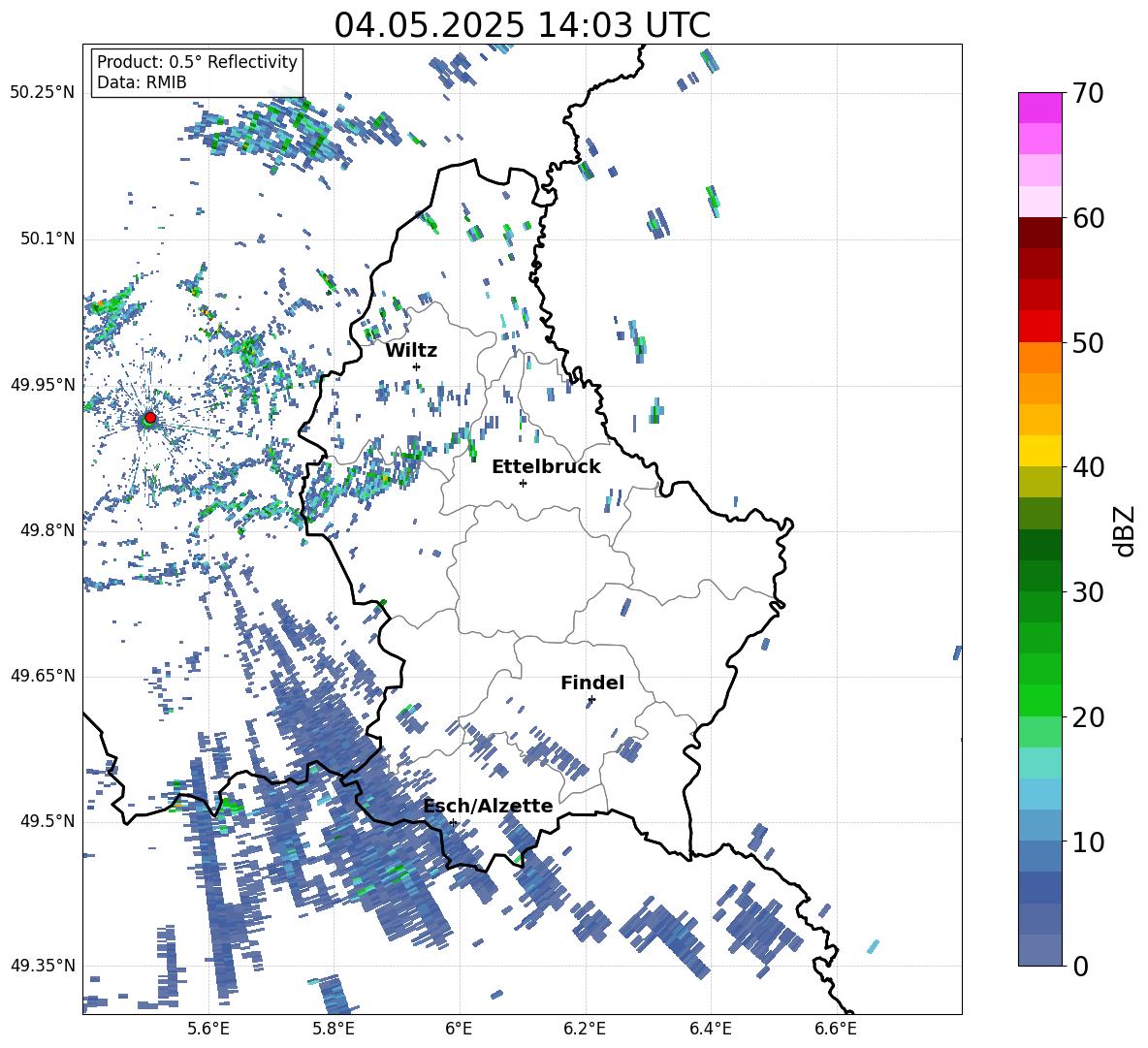Click the light cyan colorbar segment below 20
The width and height of the screenshot is (1148, 1048).
(x=1039, y=763)
